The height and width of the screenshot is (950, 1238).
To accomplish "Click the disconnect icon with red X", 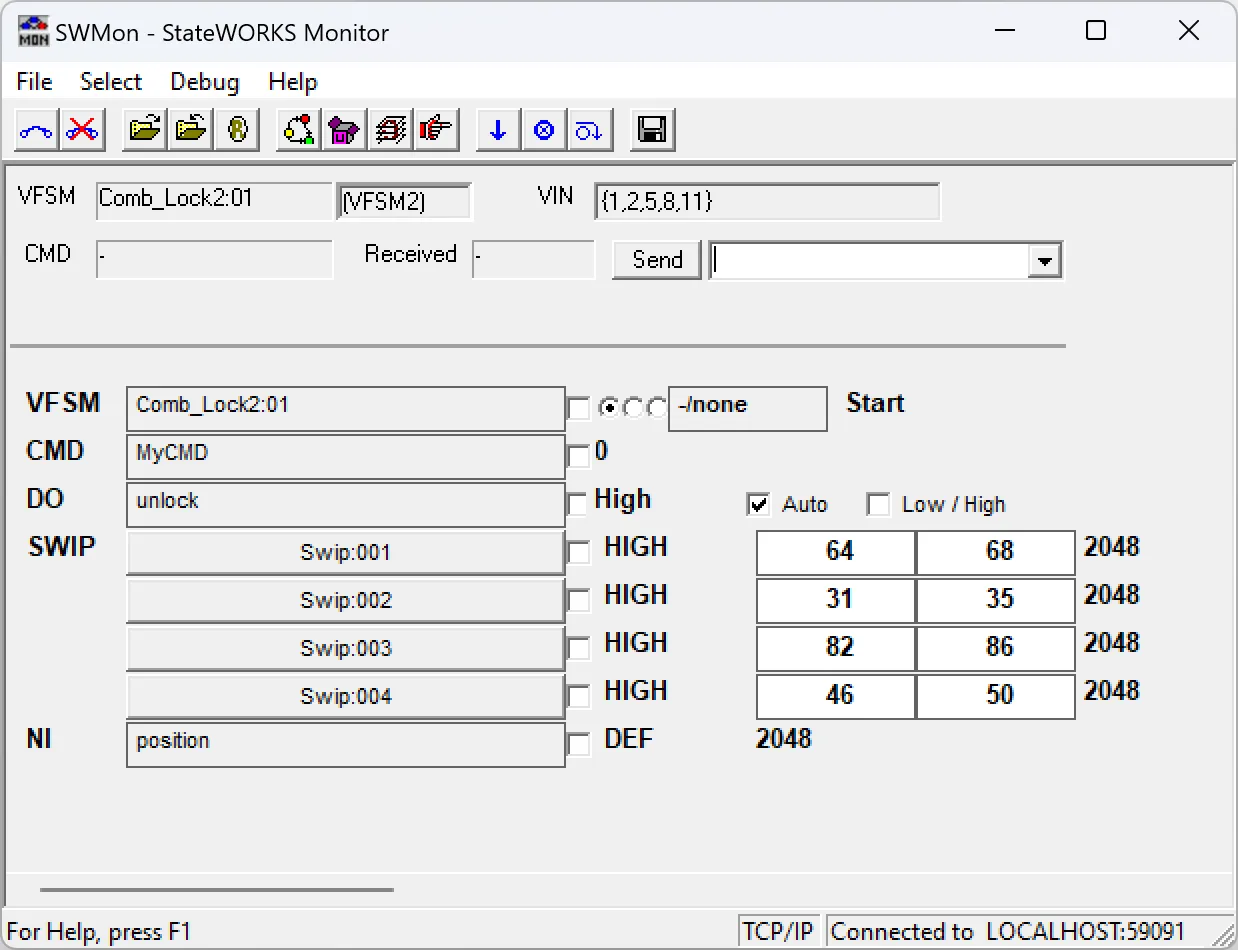I will point(83,130).
